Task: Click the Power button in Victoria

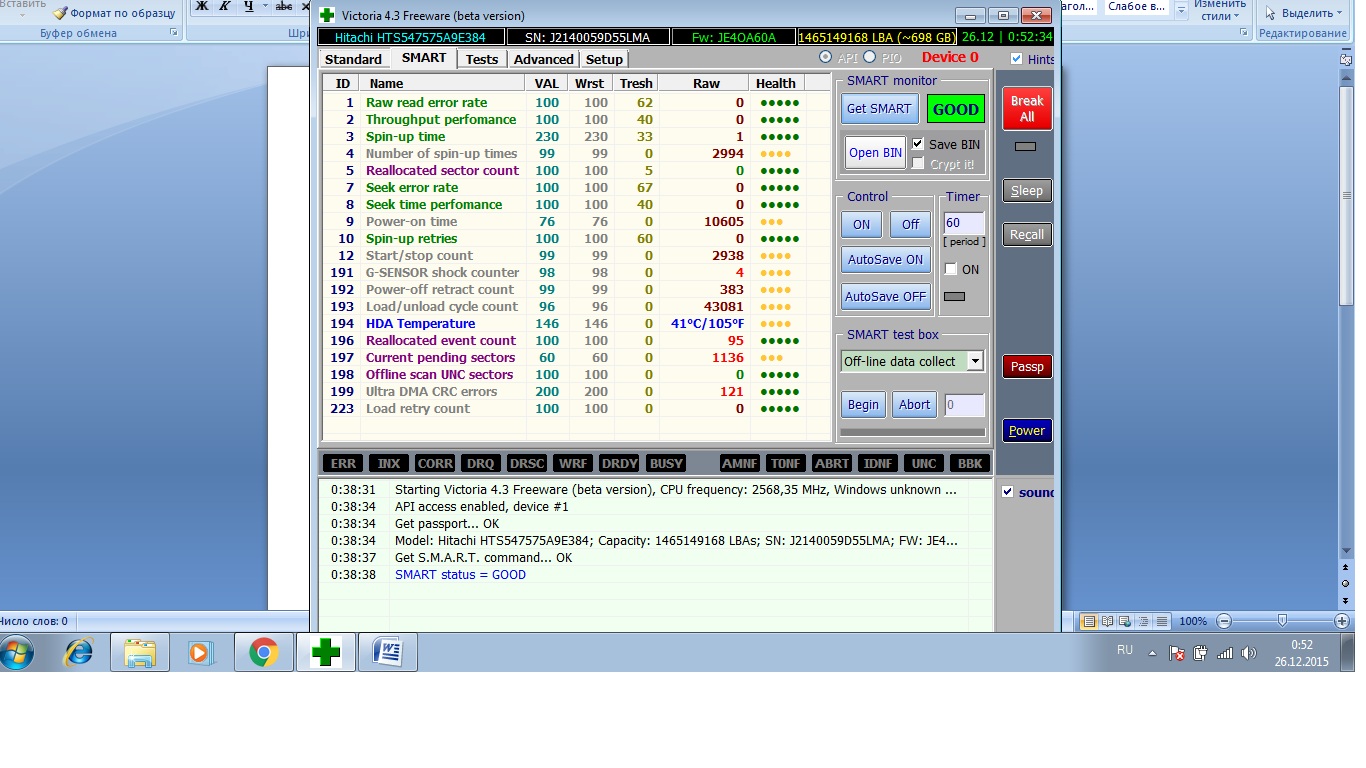Action: point(1027,431)
